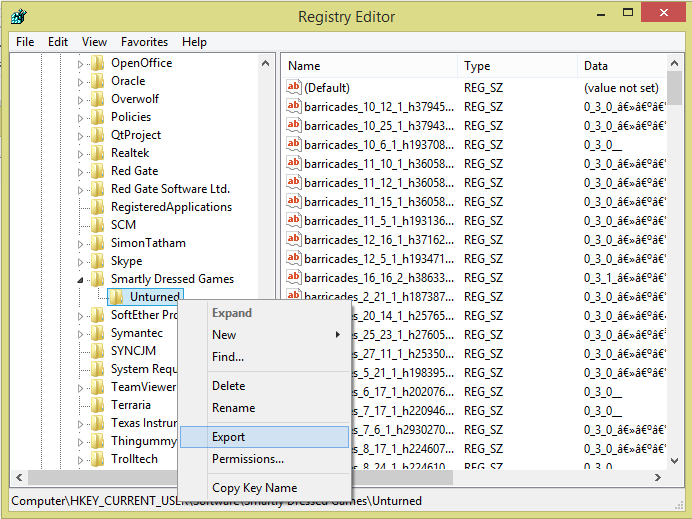Click the tree pane scroll-up arrow

266,63
